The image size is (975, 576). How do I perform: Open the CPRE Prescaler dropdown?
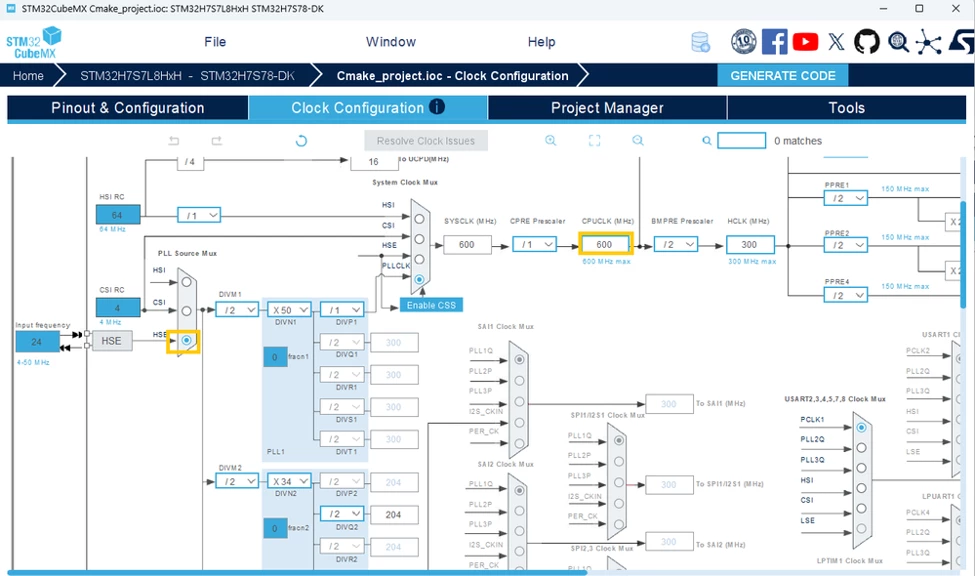coord(534,244)
